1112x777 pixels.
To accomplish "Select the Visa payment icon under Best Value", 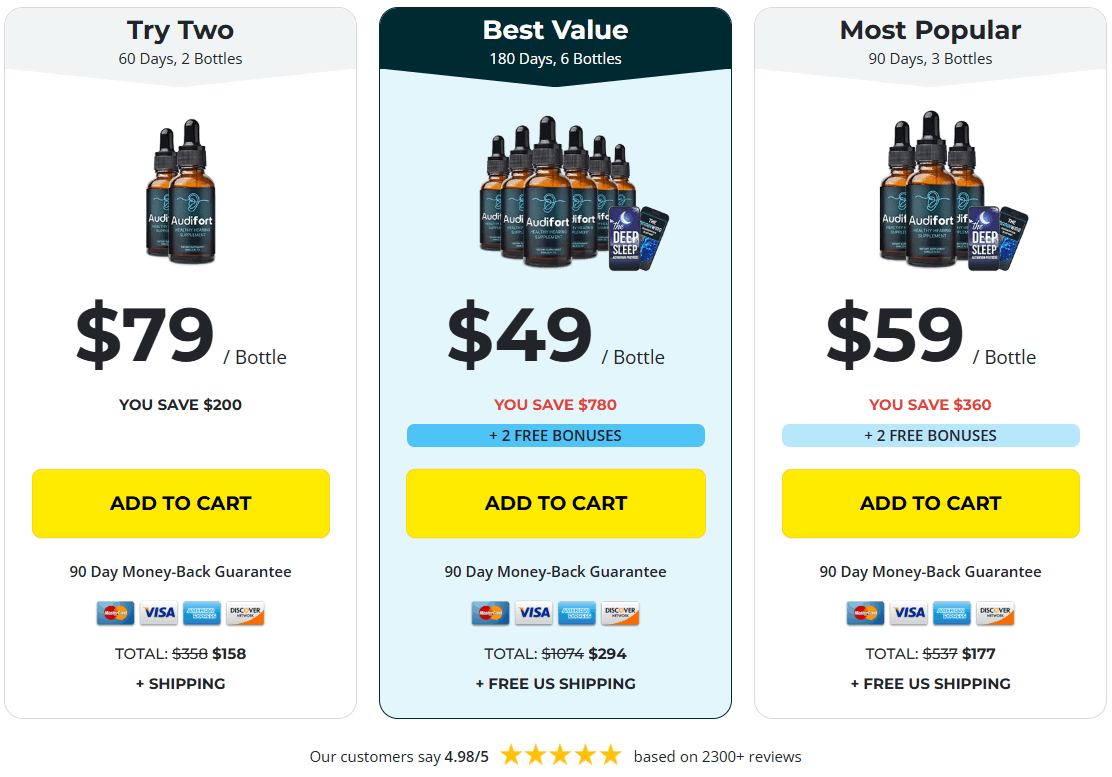I will click(533, 613).
